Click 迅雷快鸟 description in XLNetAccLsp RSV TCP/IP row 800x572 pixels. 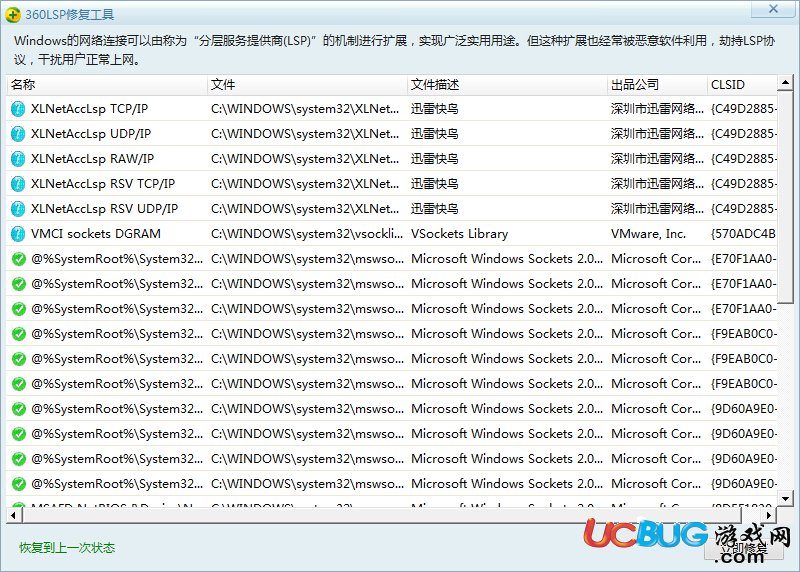click(x=435, y=184)
